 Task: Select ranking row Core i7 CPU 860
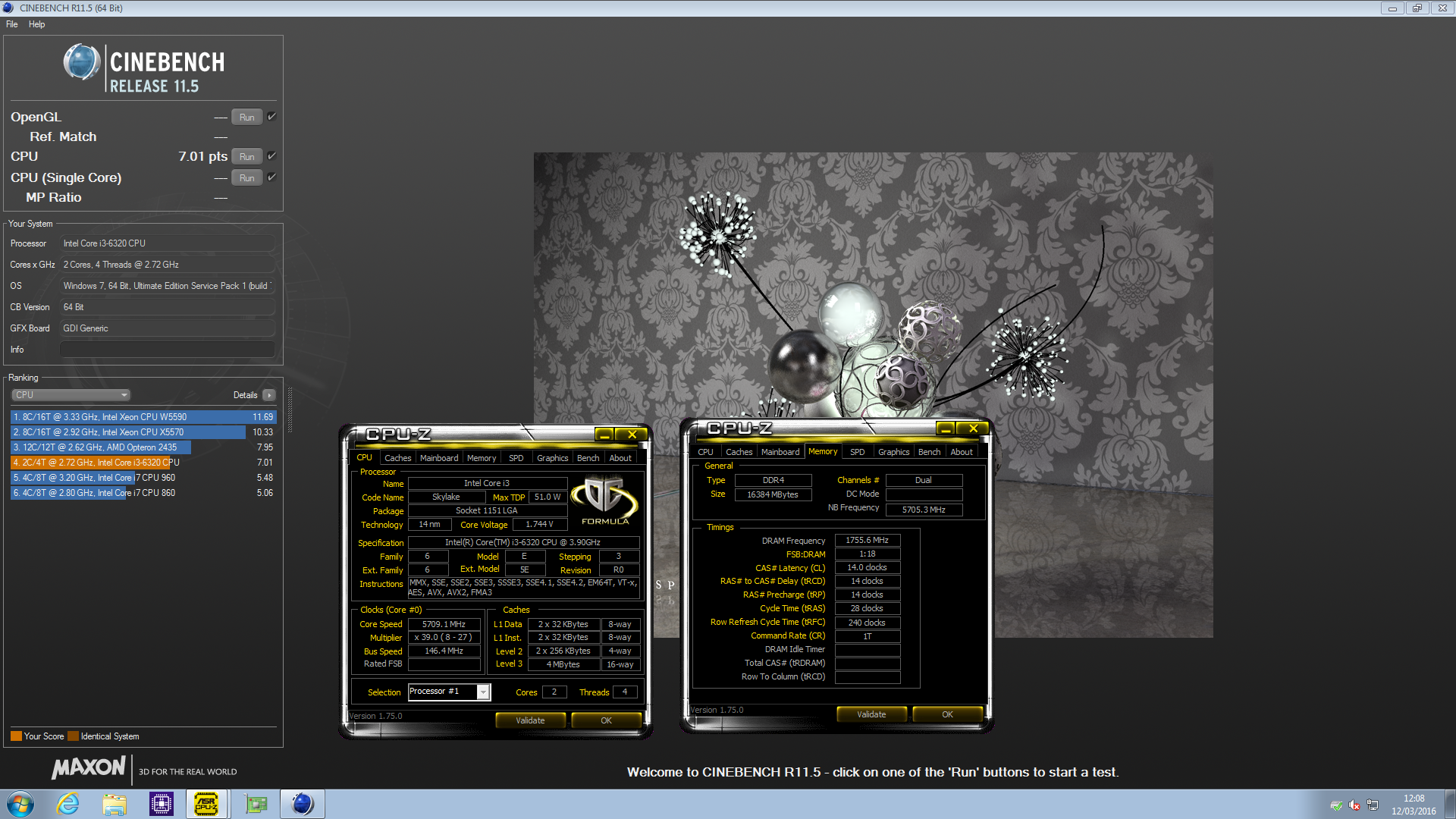[x=143, y=493]
